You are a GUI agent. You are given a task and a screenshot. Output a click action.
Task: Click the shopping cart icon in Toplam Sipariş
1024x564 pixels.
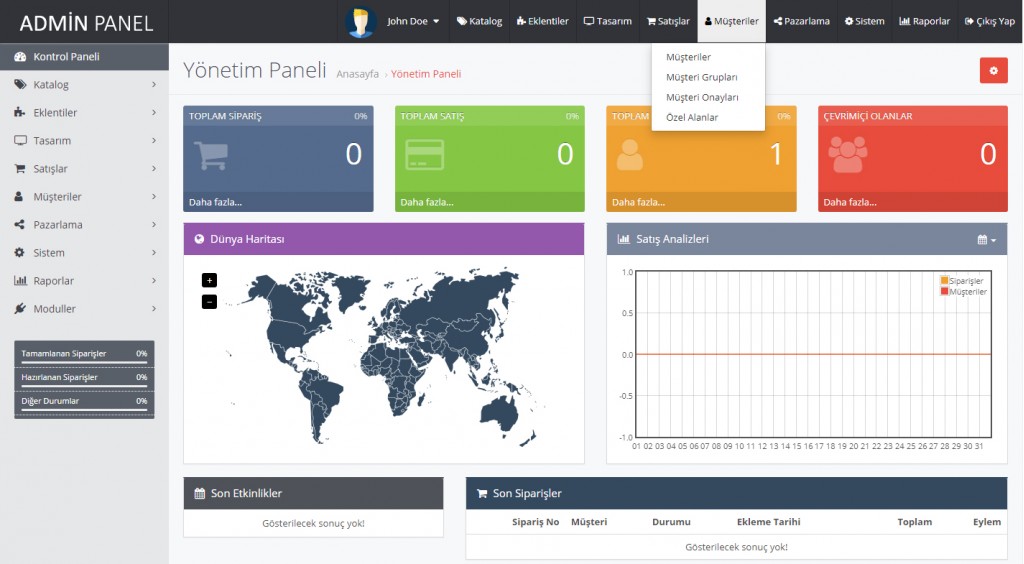click(x=210, y=155)
